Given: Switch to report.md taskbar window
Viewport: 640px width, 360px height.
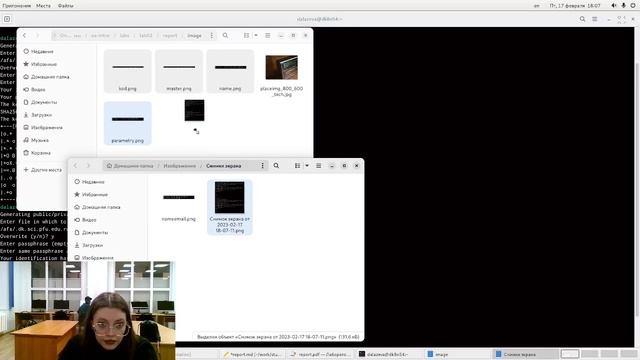Looking at the screenshot, I should (252, 354).
